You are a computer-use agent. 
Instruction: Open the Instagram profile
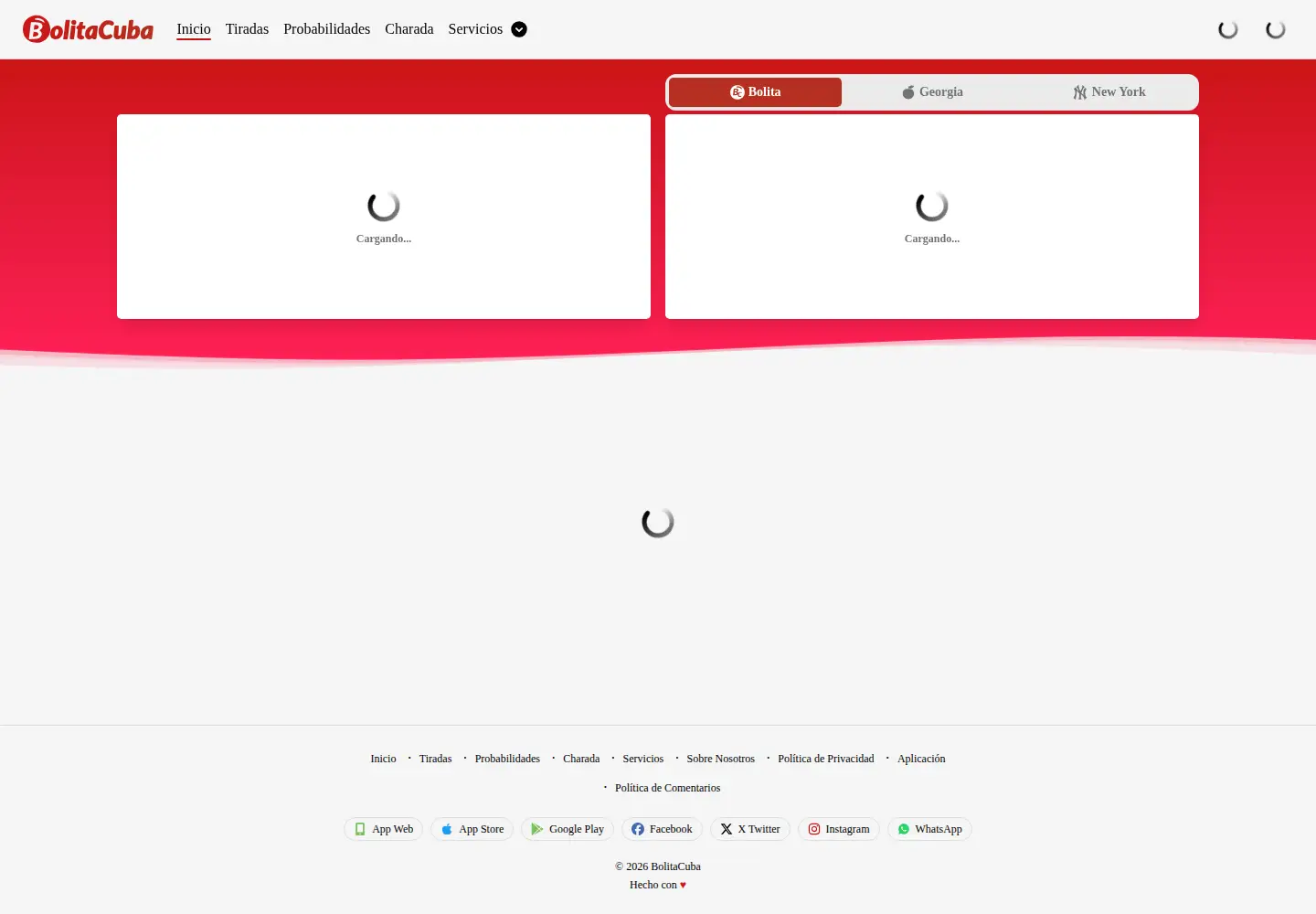click(839, 829)
